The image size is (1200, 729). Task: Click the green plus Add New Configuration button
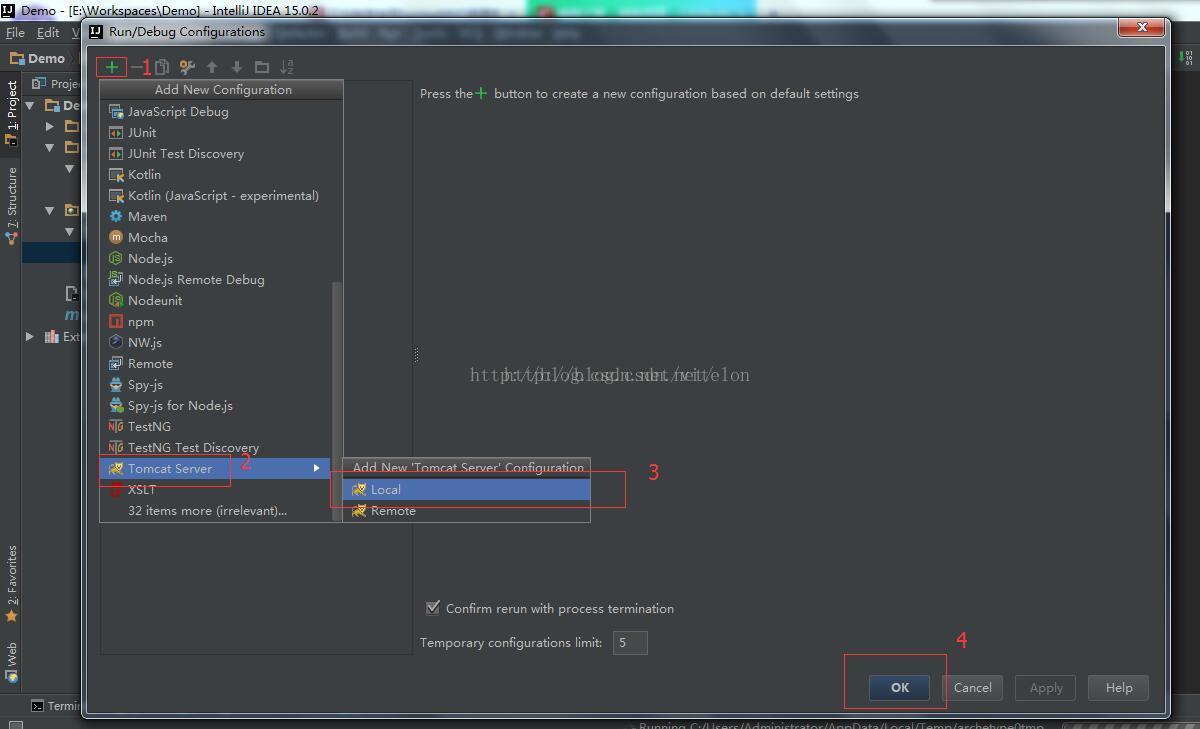pyautogui.click(x=112, y=67)
